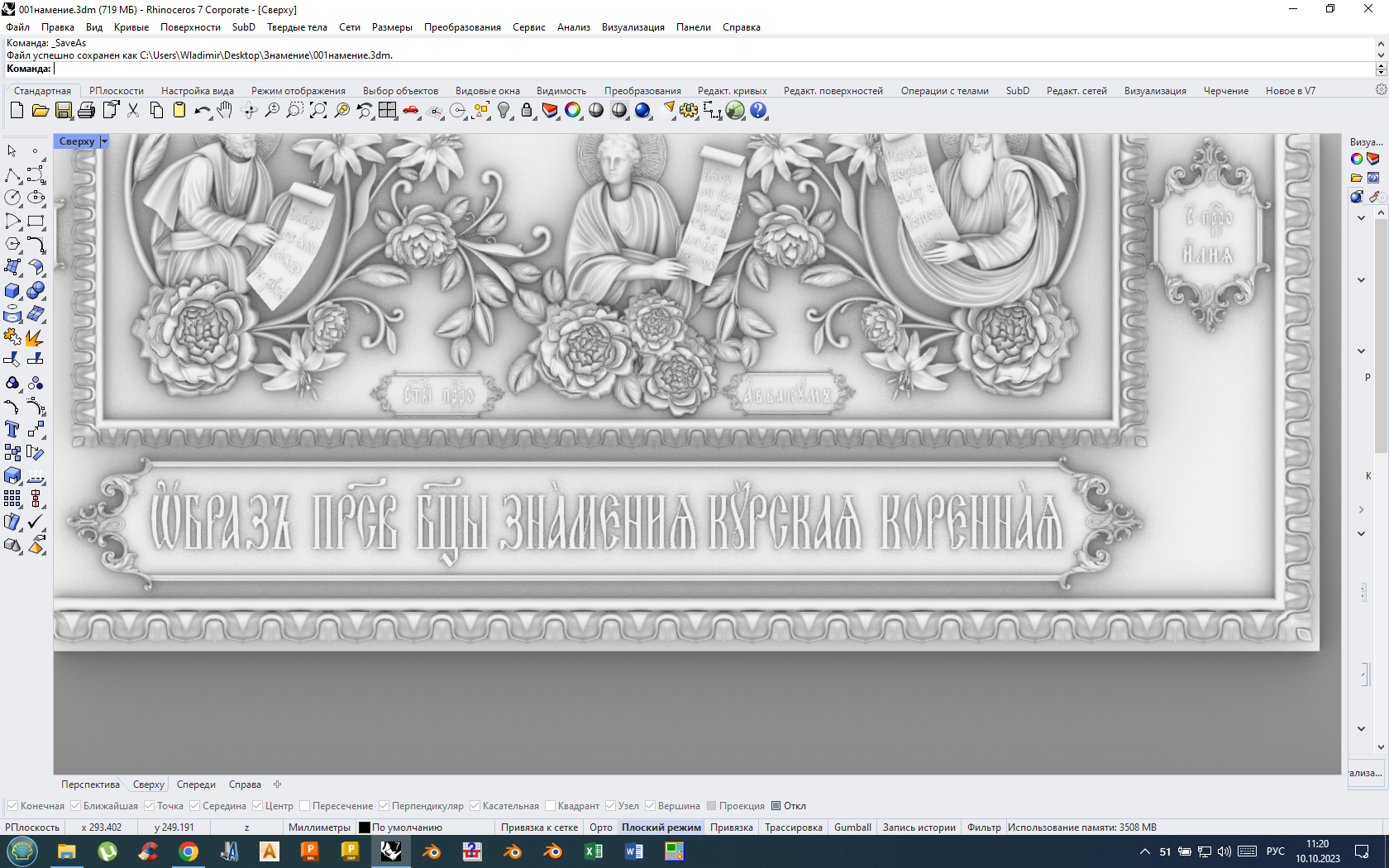Save the model with the floppy disk icon
Viewport: 1389px width, 868px height.
pyautogui.click(x=63, y=110)
